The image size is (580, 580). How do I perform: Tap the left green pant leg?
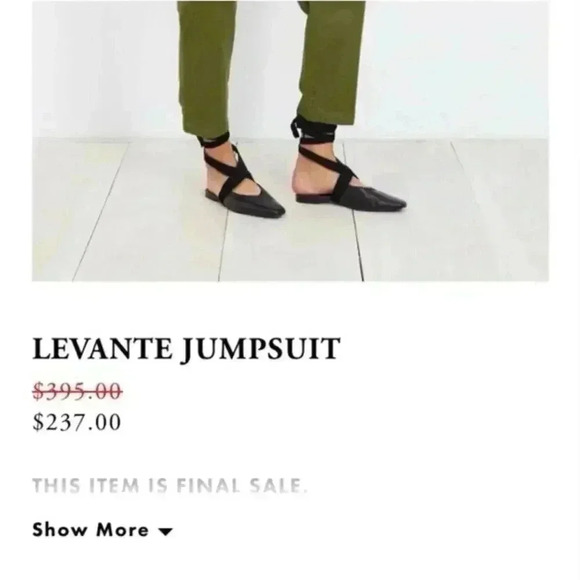pyautogui.click(x=206, y=67)
